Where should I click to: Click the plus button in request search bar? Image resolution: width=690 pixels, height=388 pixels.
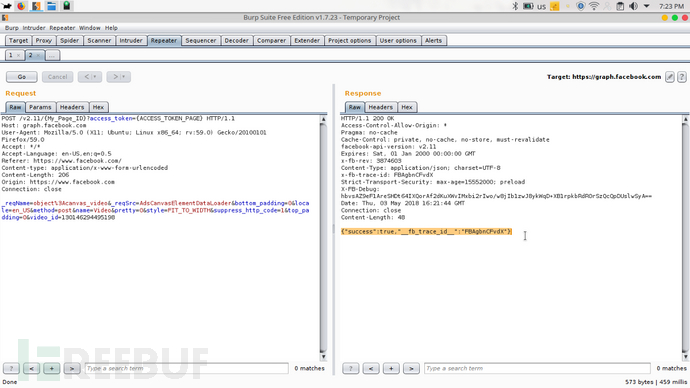[x=51, y=368]
